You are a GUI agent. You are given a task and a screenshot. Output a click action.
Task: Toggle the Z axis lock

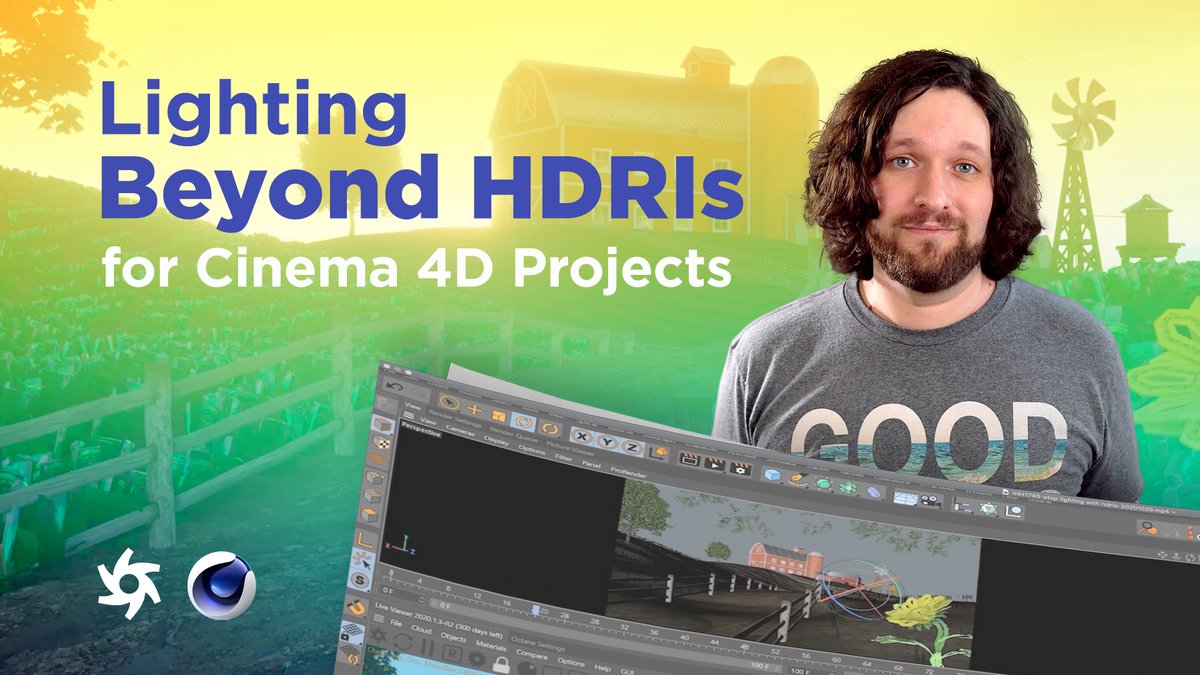pos(632,447)
